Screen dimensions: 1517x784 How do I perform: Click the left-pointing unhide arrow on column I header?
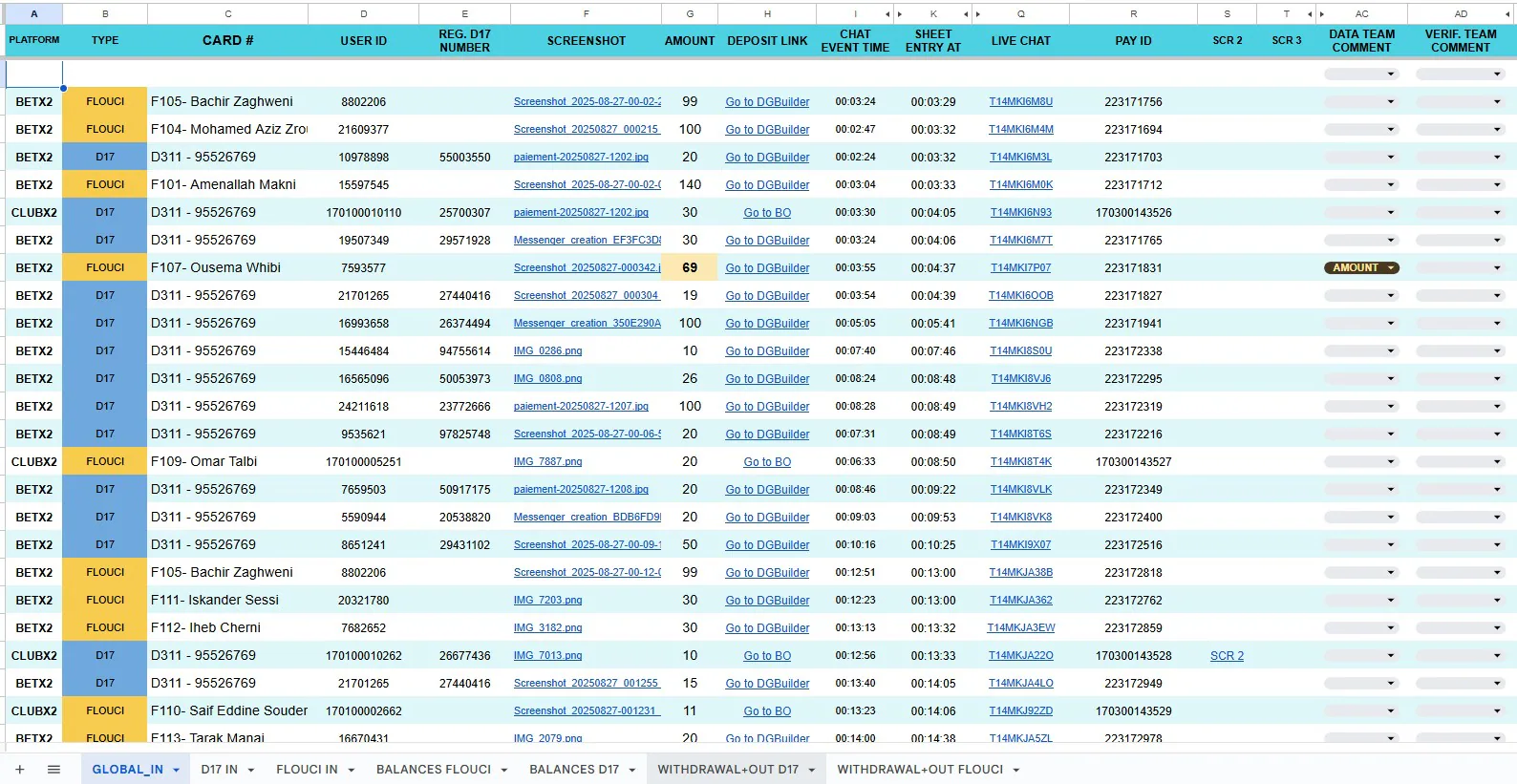click(887, 14)
